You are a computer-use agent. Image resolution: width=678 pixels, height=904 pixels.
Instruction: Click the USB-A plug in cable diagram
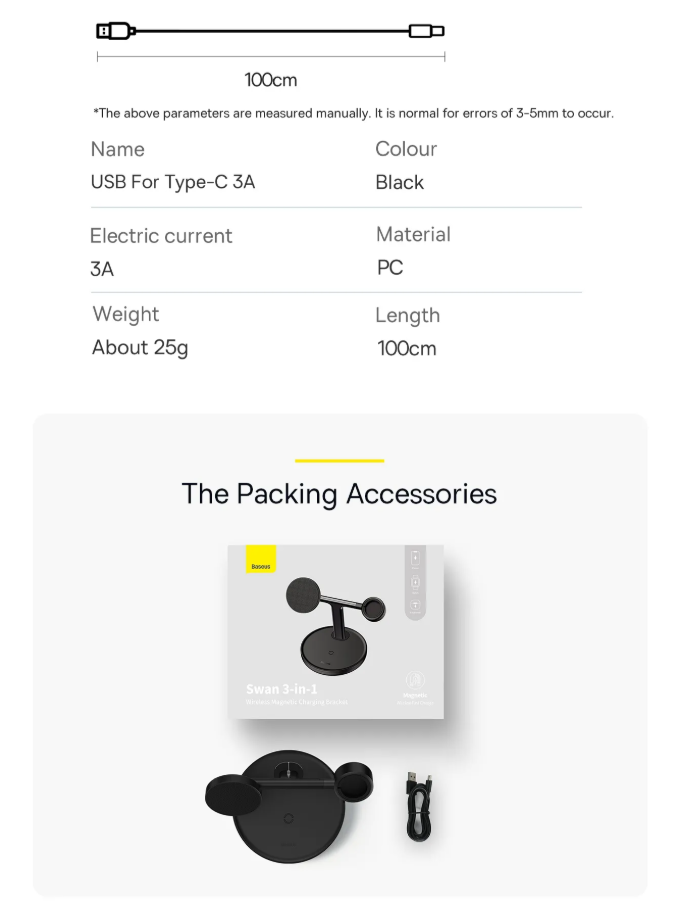pos(114,31)
